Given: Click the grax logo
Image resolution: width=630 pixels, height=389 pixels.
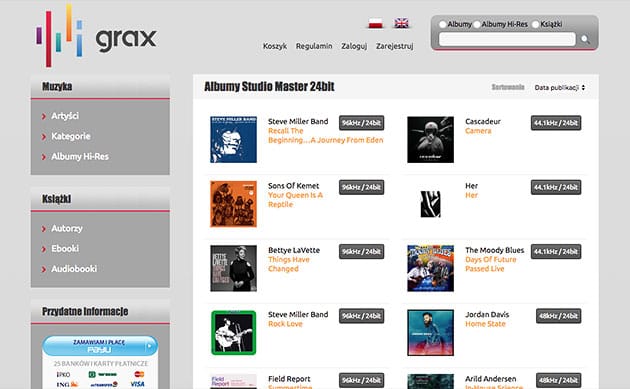Looking at the screenshot, I should [x=96, y=35].
